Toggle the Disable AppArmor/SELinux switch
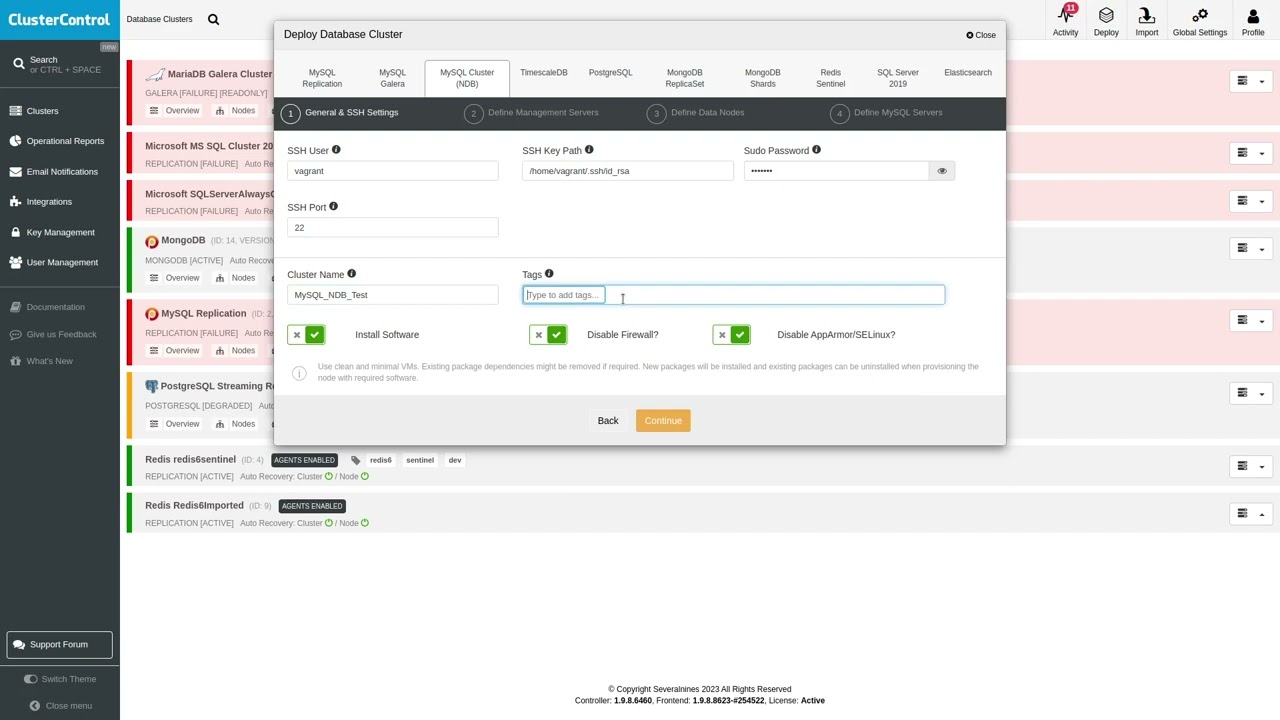 click(731, 335)
